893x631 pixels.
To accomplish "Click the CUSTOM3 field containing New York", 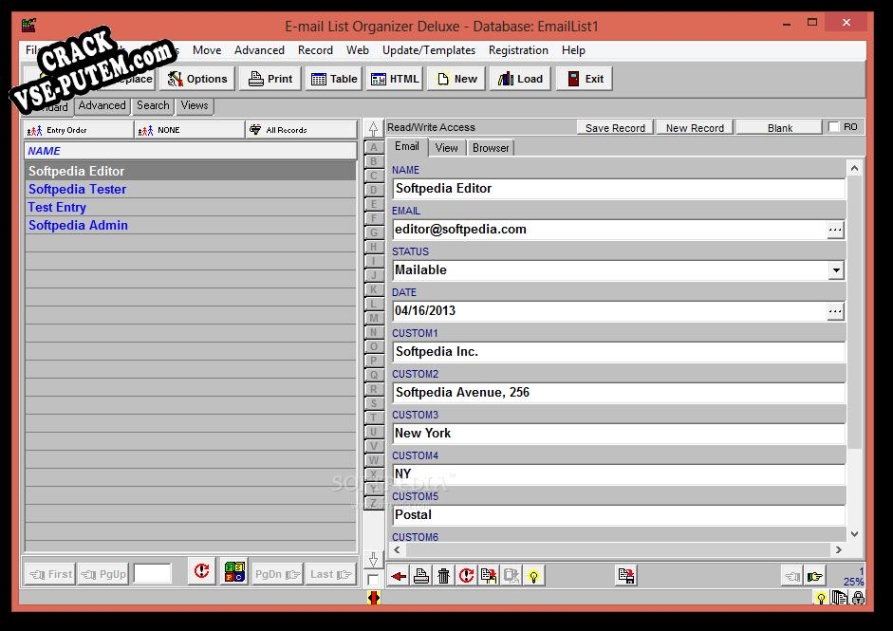I will [x=619, y=433].
